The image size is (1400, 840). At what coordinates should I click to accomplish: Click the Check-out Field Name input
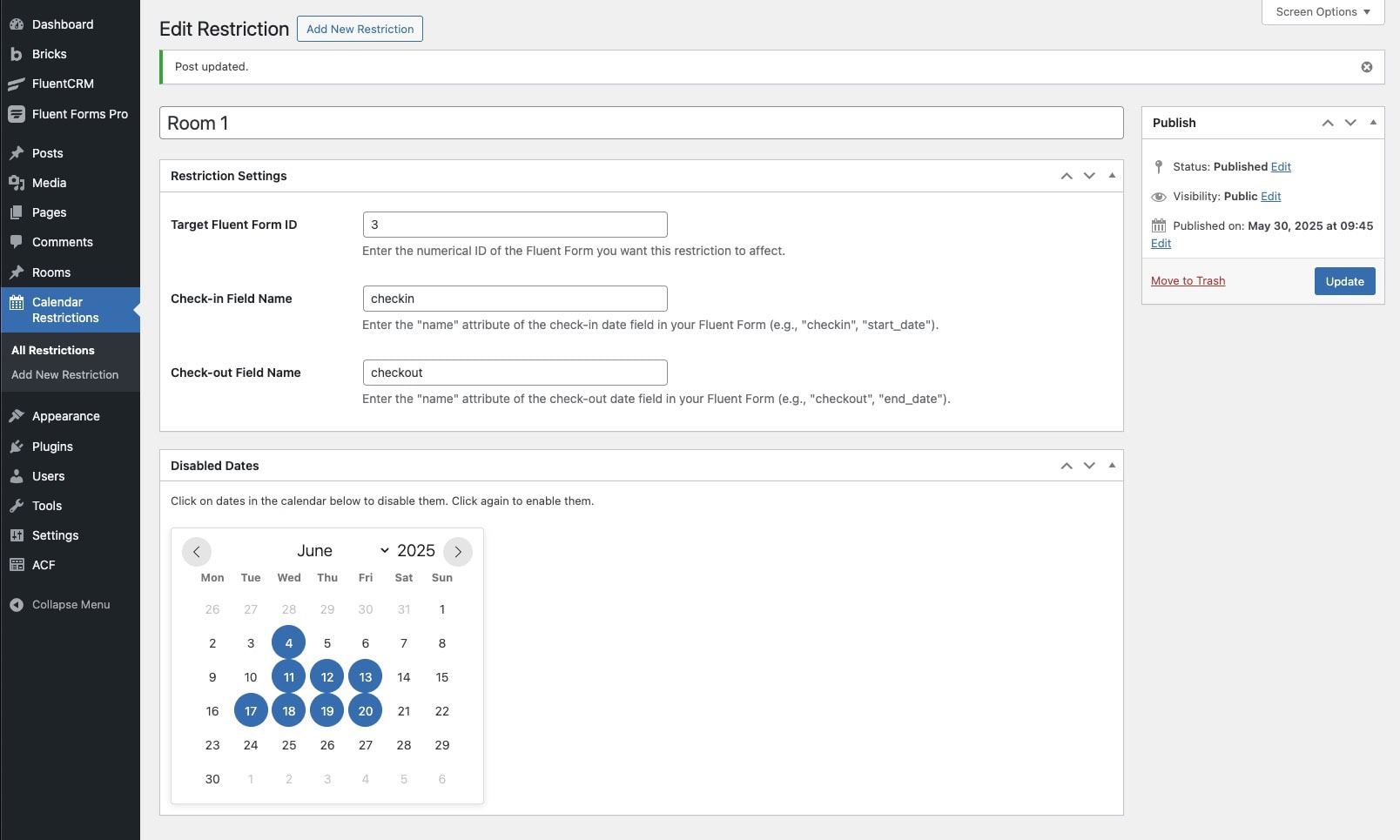coord(515,373)
